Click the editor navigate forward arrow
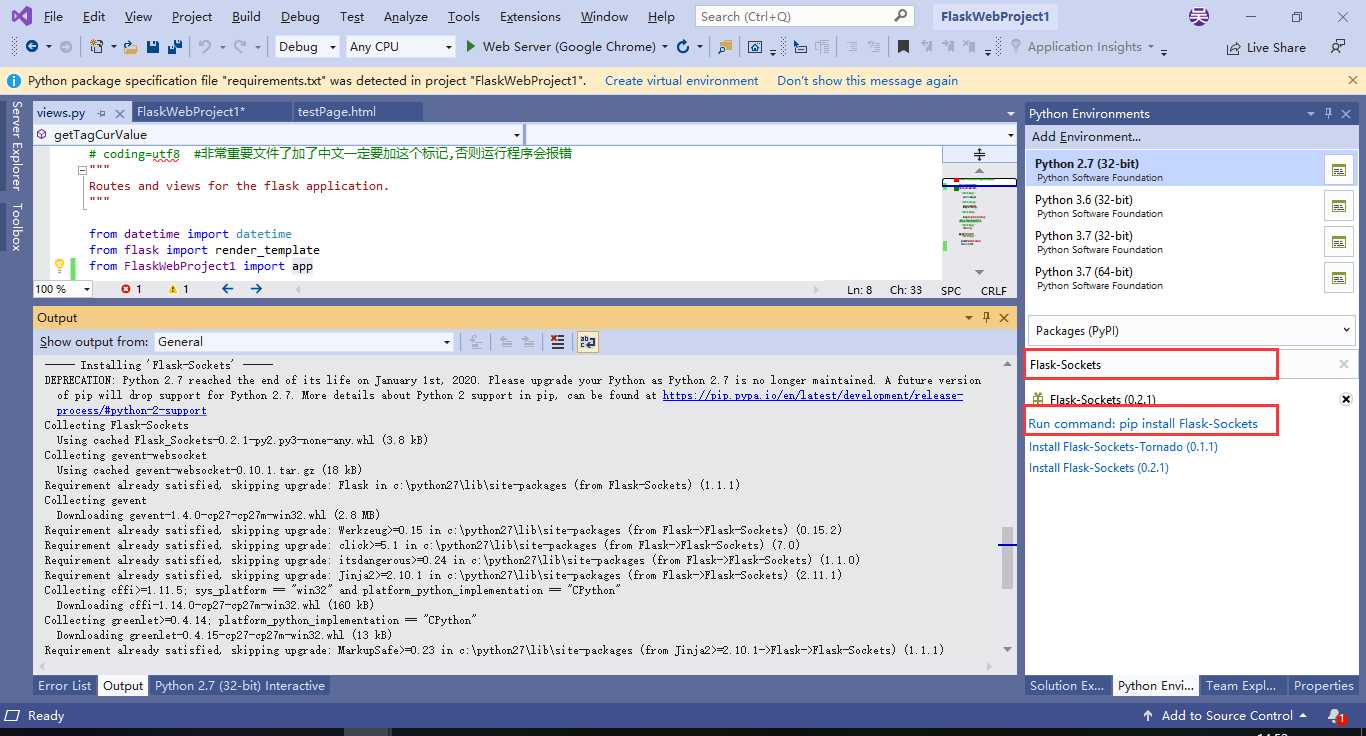This screenshot has height=736, width=1366. click(x=256, y=289)
